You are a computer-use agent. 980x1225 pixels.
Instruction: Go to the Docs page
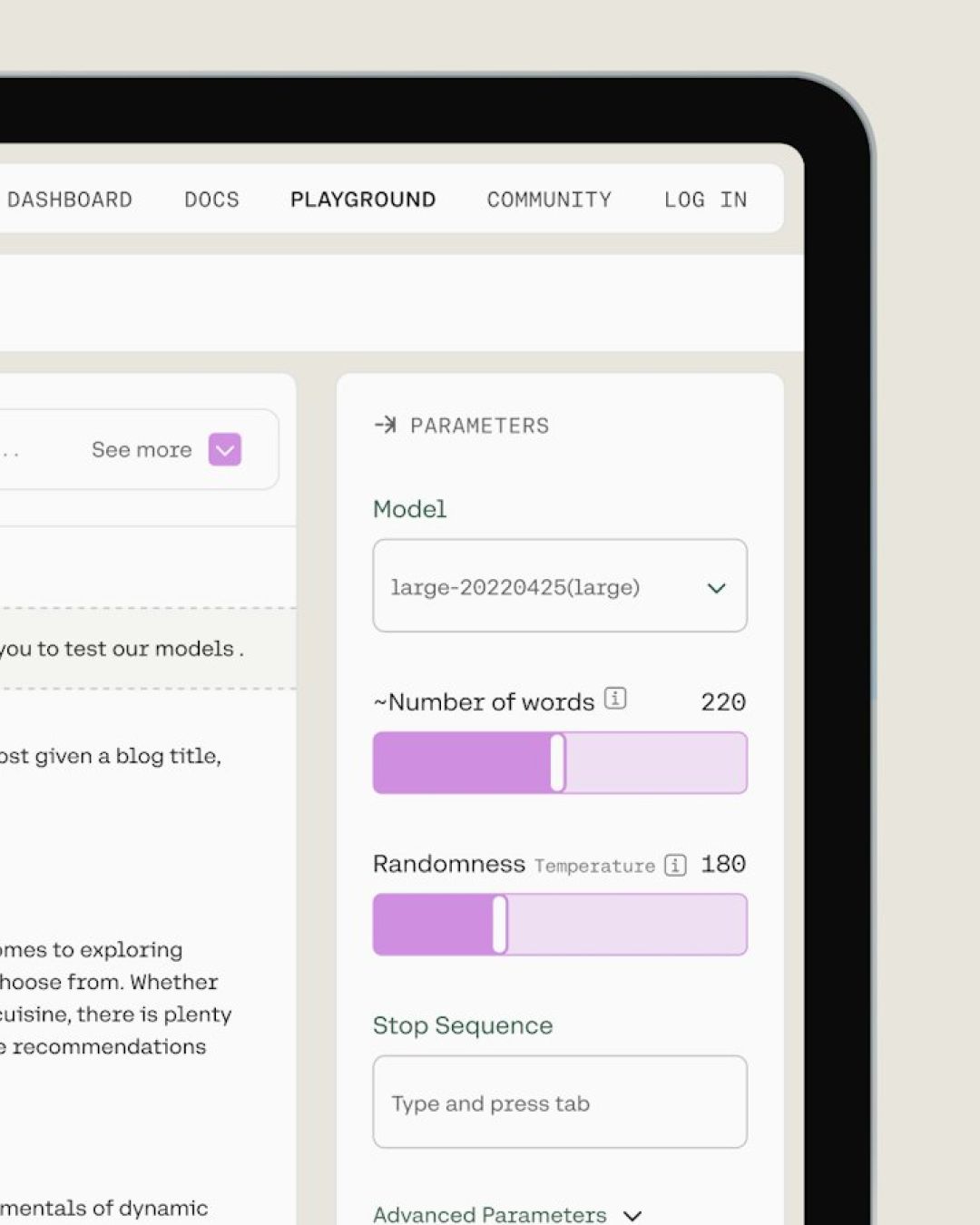tap(211, 200)
